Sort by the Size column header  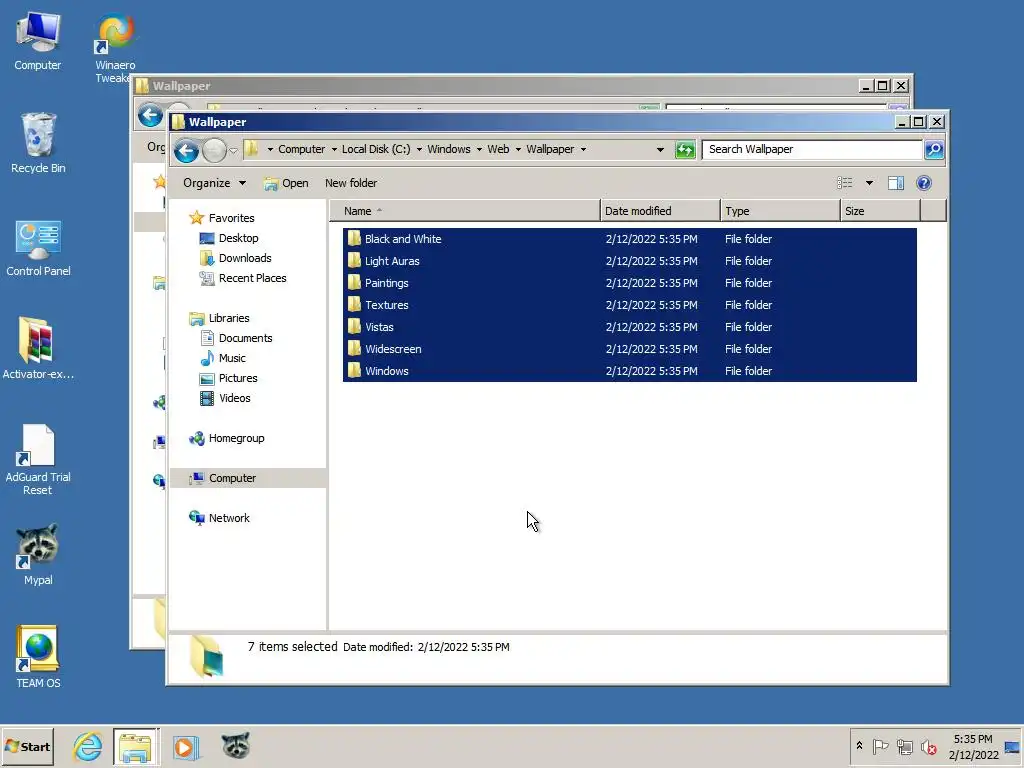pos(880,211)
